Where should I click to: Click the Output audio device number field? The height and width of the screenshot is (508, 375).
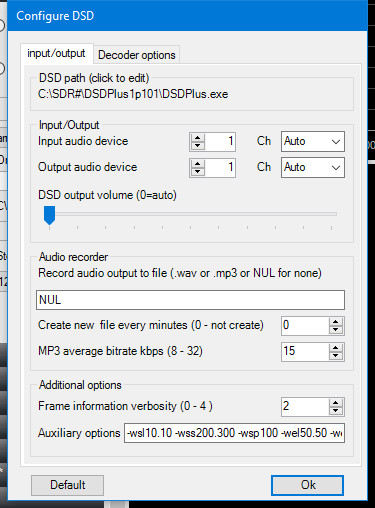pos(220,168)
